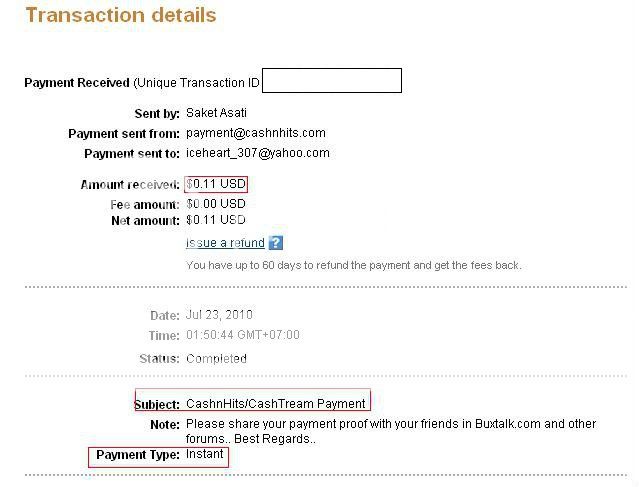Click the blank Unique Transaction ID box

click(x=332, y=81)
